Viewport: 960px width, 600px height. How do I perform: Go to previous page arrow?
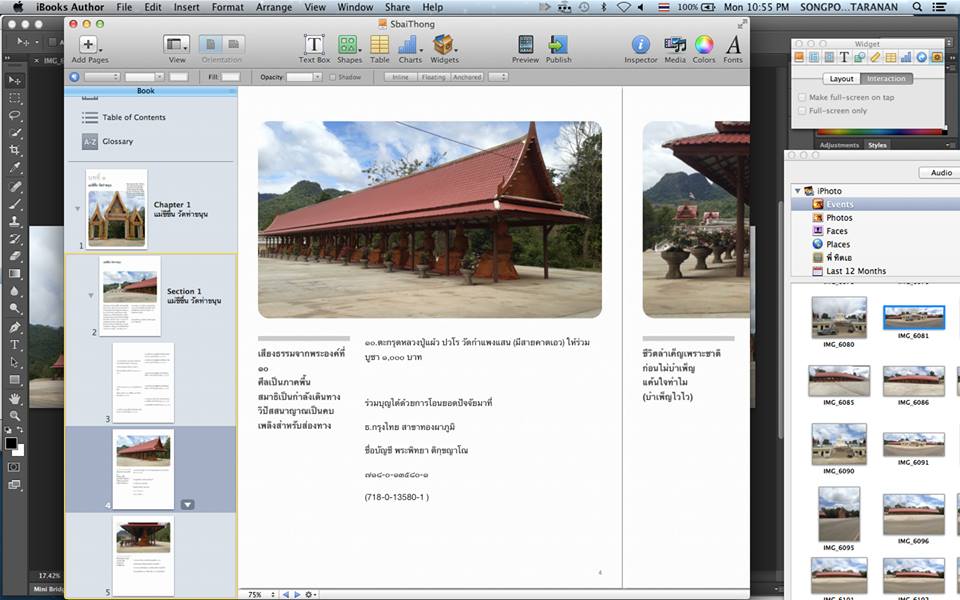coord(285,594)
